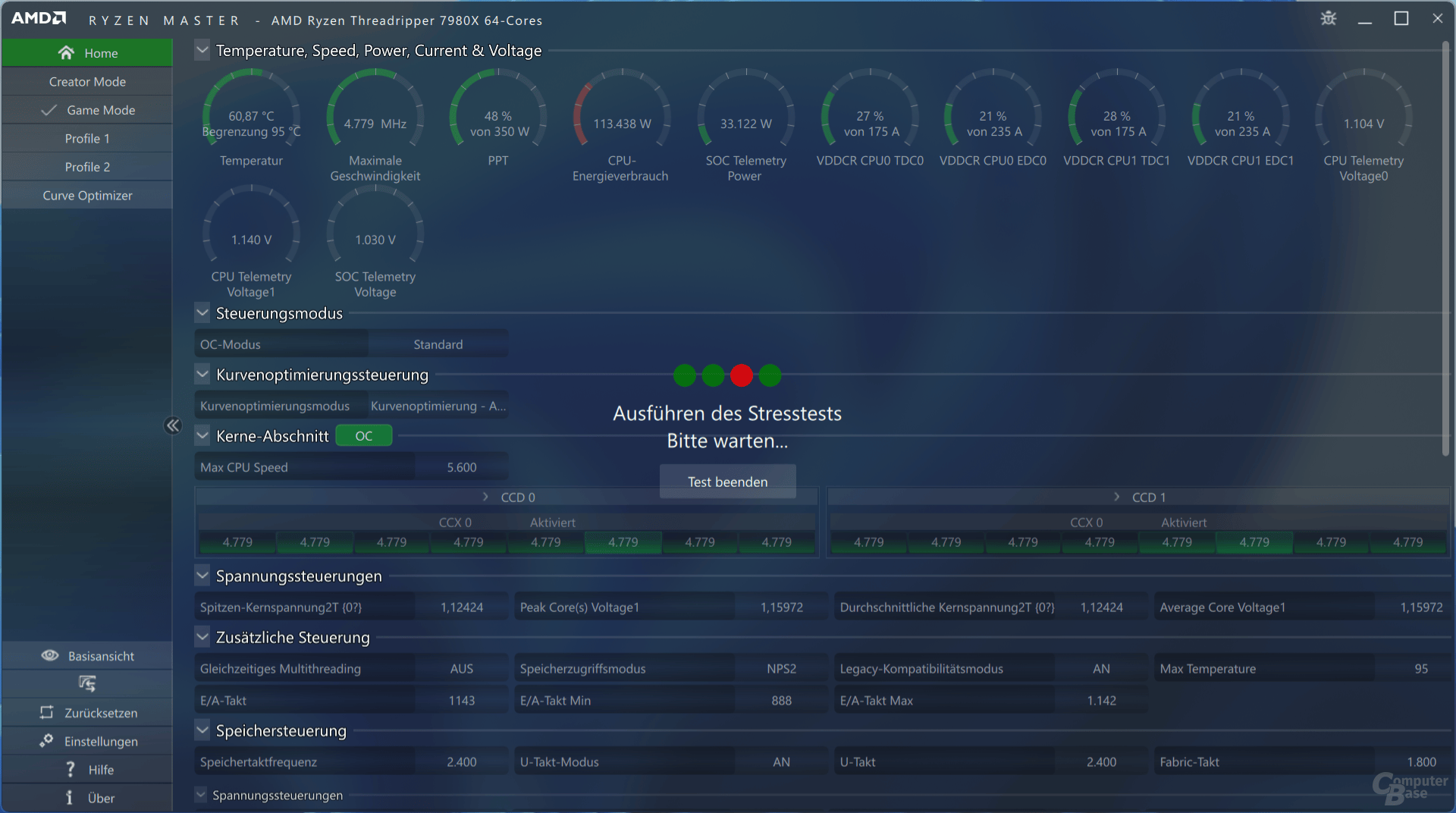Click the Zurücksetzen reset icon
1456x813 pixels.
point(47,713)
